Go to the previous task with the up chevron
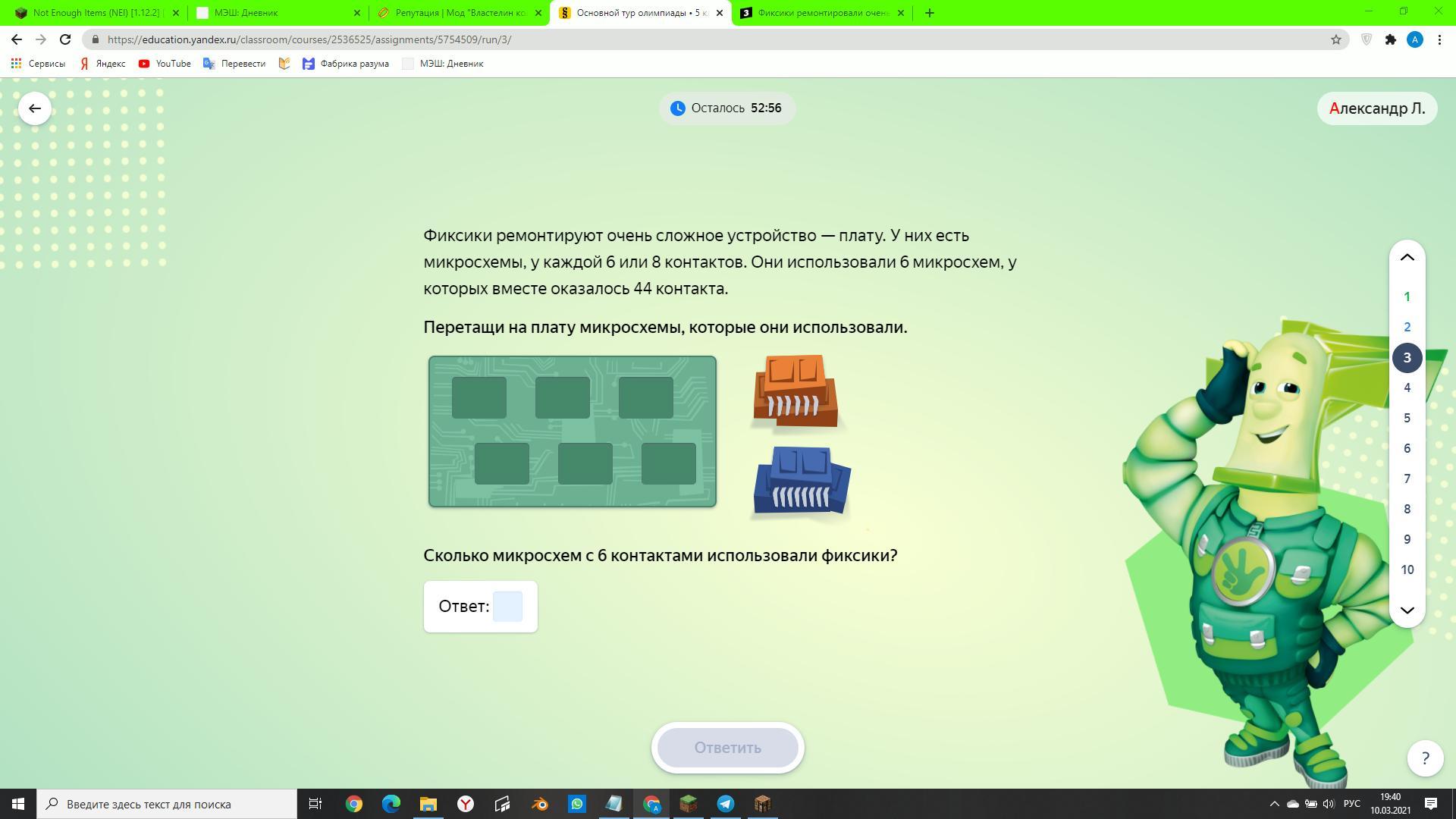Screen dimensions: 1456x819 point(1407,257)
